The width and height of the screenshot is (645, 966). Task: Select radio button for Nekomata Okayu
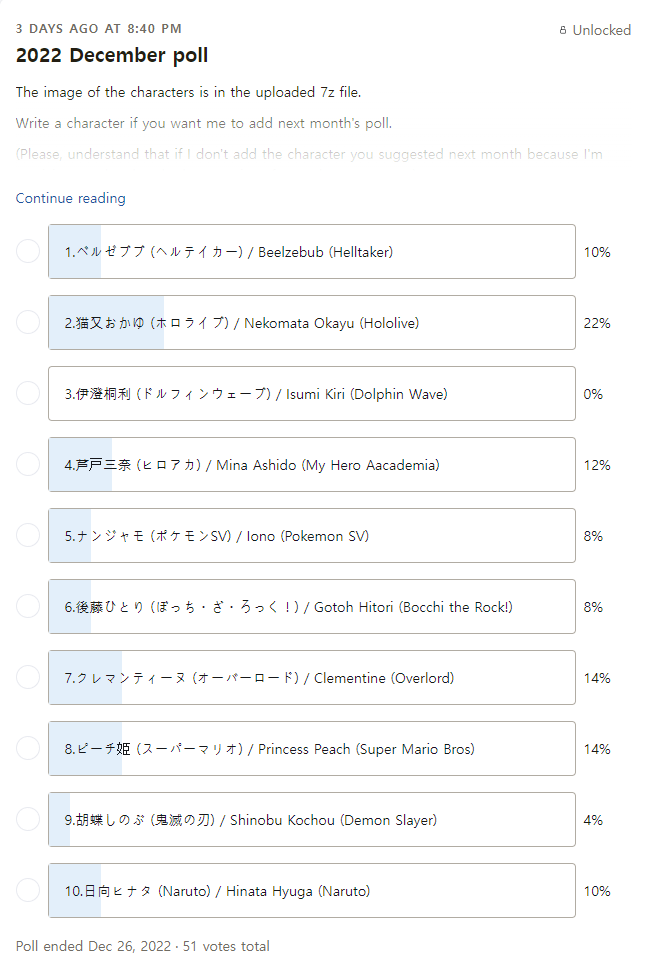(x=28, y=322)
